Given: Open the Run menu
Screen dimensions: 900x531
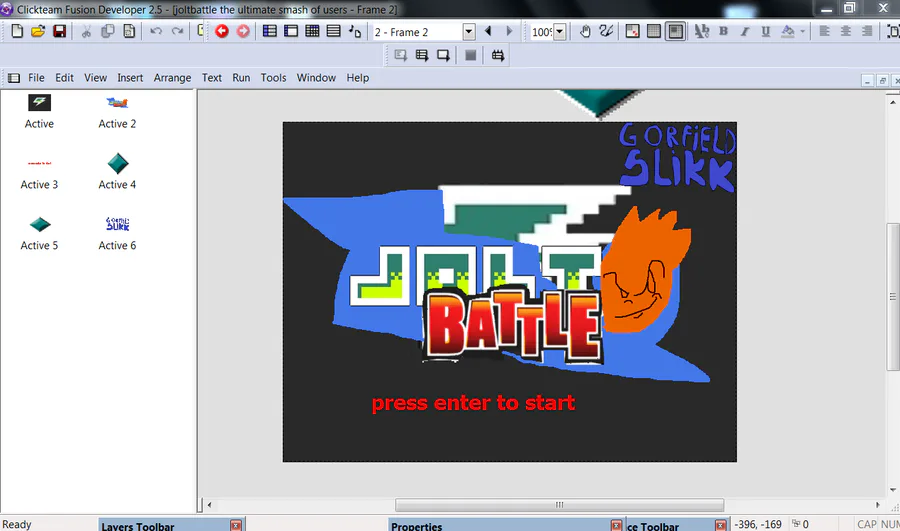Looking at the screenshot, I should tap(241, 77).
